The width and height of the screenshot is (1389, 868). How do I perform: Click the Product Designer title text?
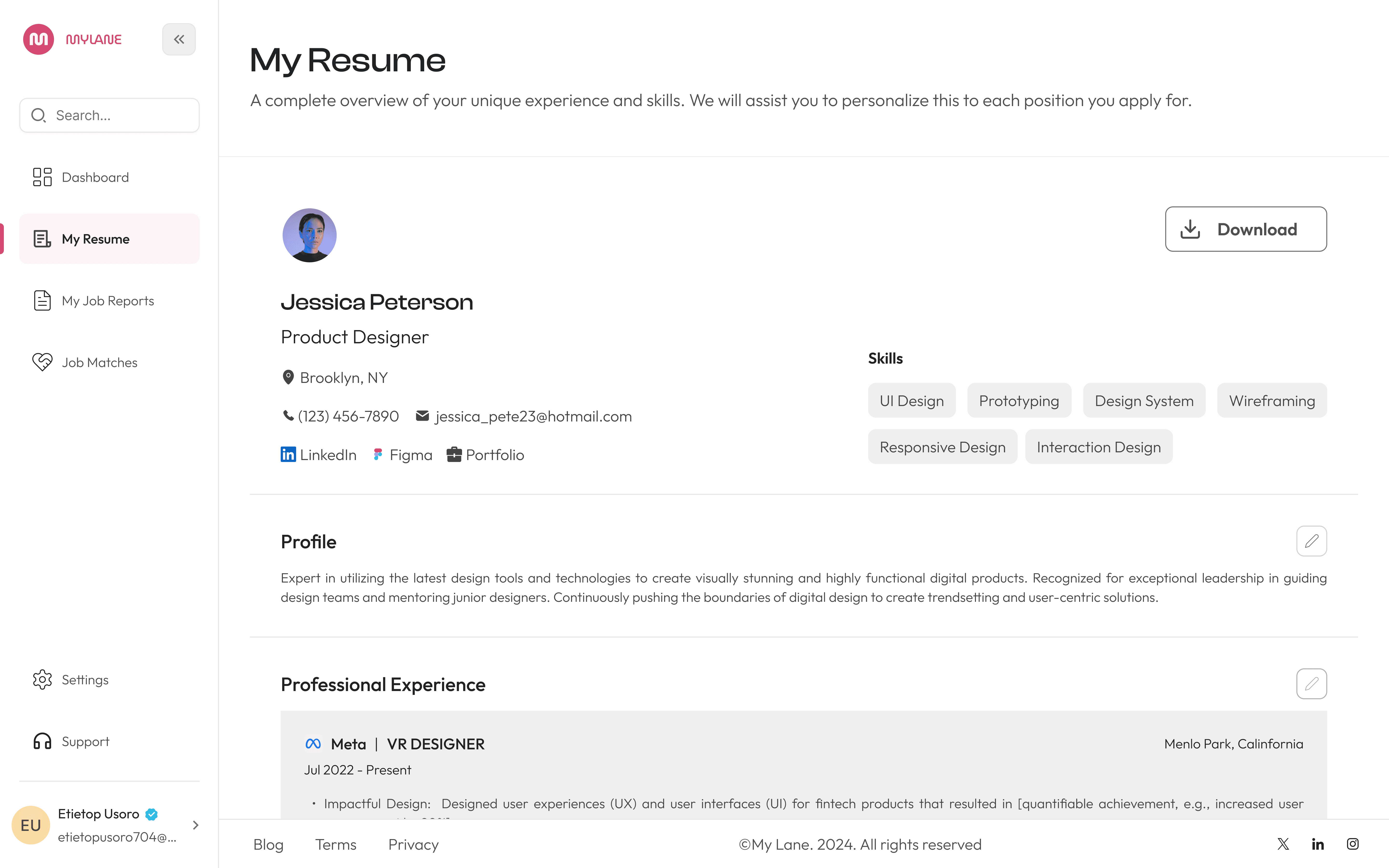[355, 337]
